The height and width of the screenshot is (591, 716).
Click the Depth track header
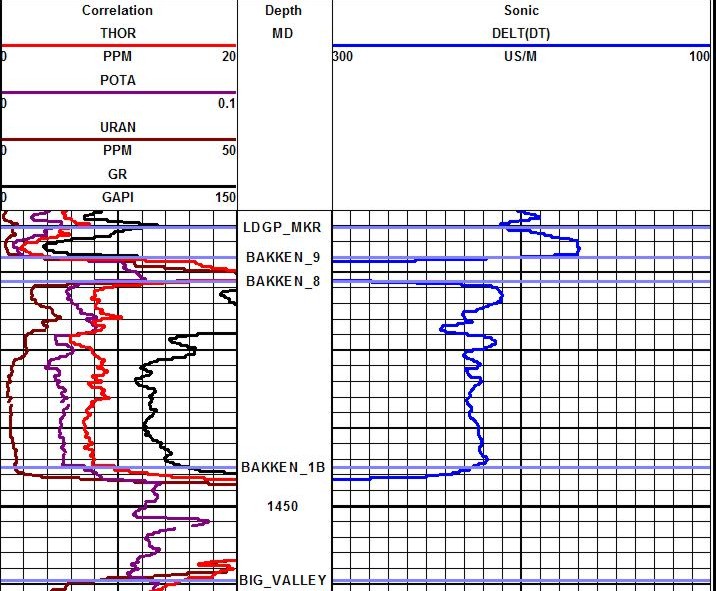[x=283, y=10]
